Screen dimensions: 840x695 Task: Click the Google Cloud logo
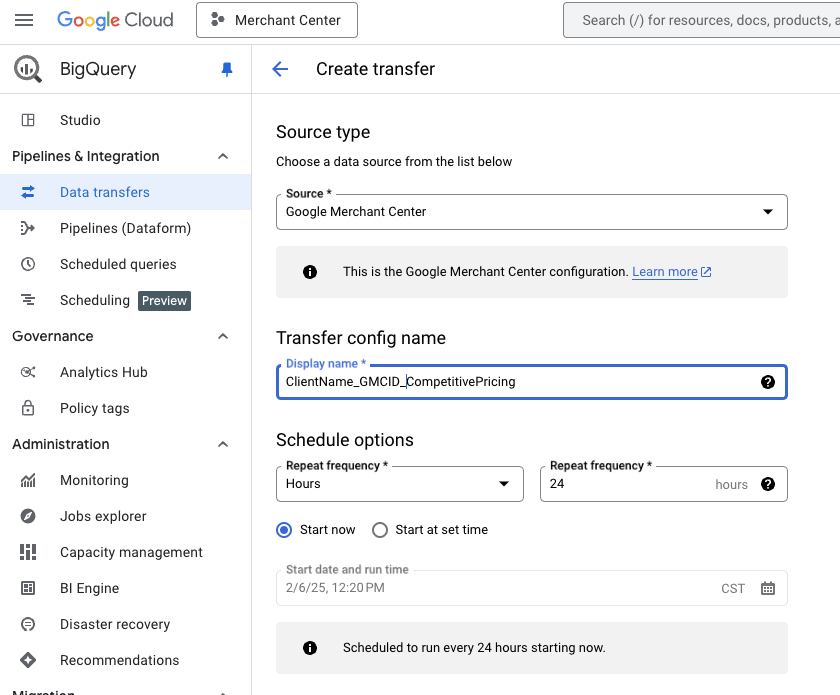pyautogui.click(x=115, y=20)
